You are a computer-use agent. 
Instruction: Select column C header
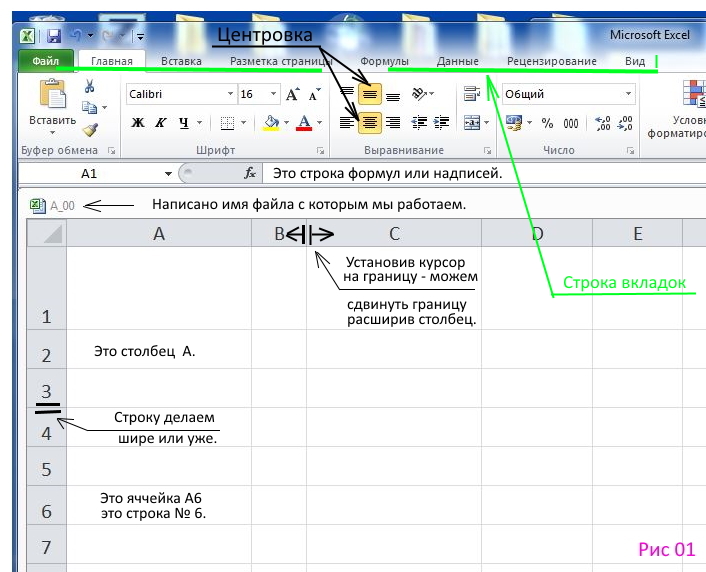[395, 234]
